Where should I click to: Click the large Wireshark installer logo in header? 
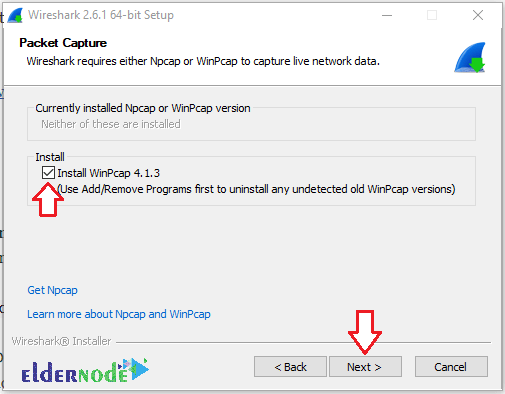point(470,57)
